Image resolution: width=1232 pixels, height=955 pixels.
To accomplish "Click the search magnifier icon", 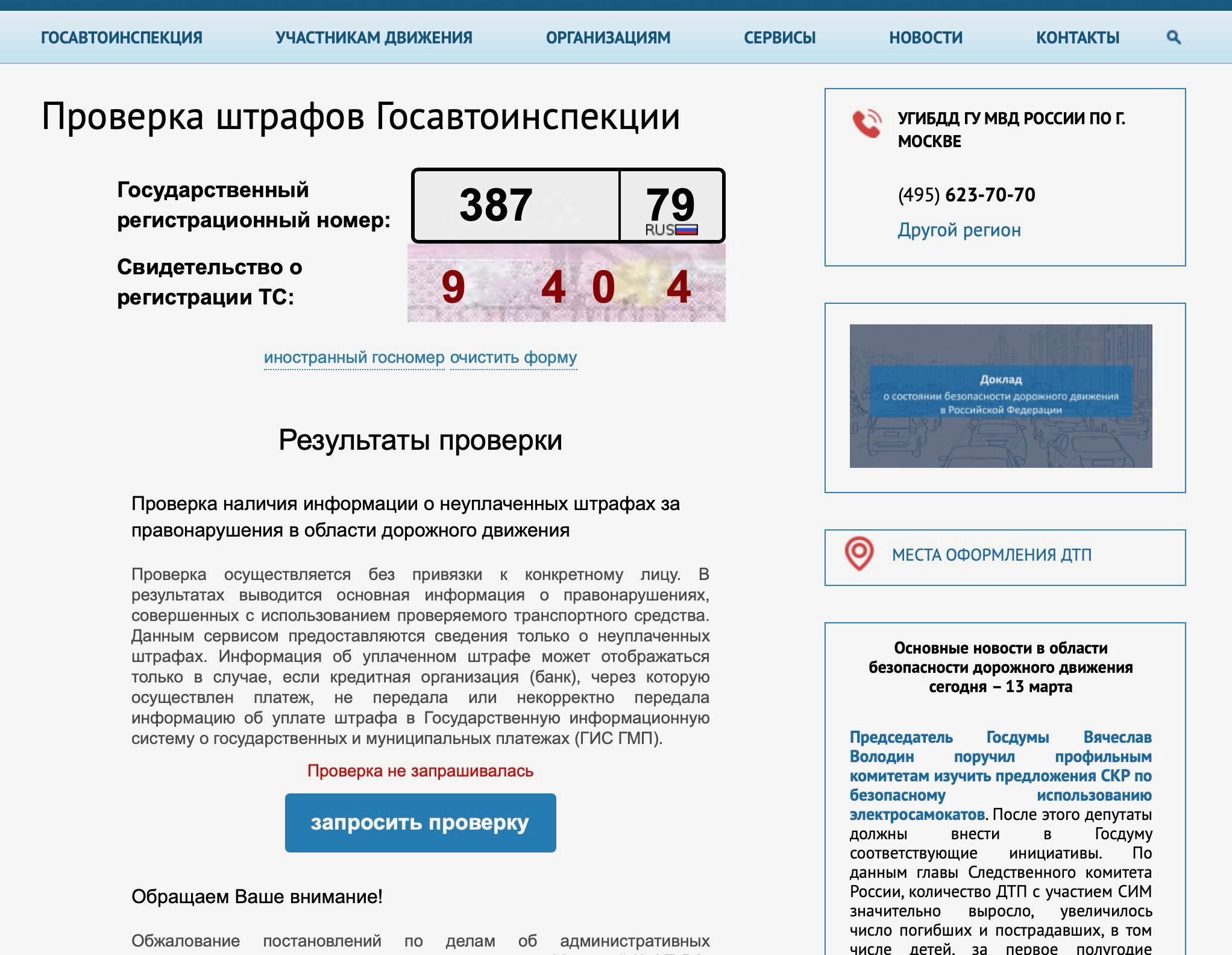I will (x=1173, y=37).
